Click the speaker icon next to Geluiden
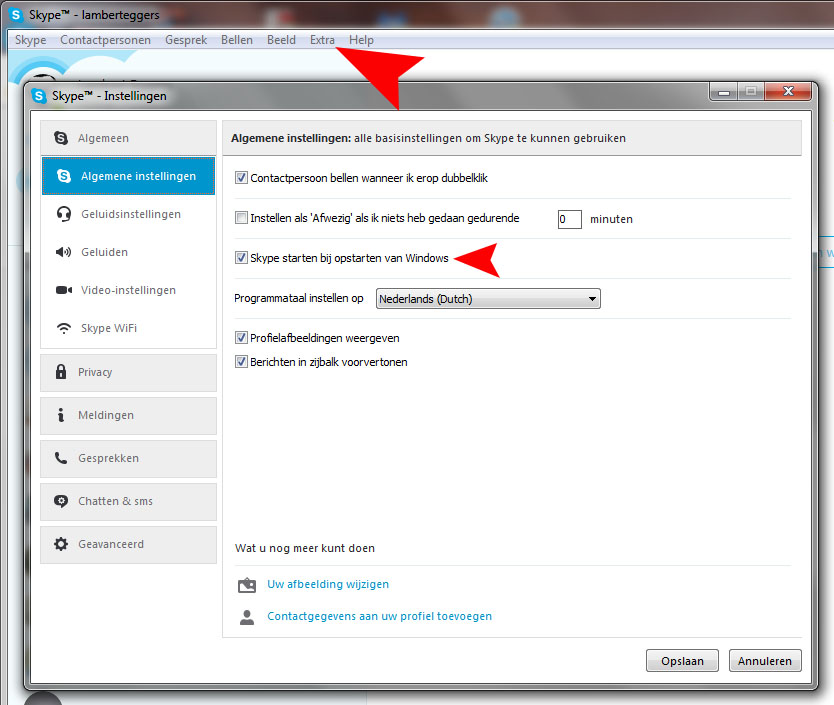This screenshot has height=705, width=834. (64, 252)
